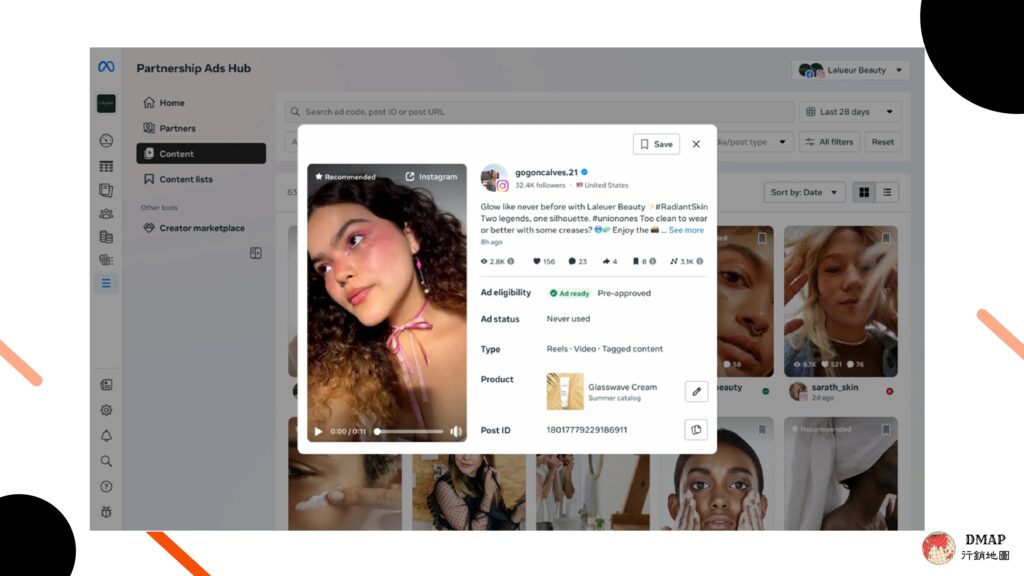Open the notifications bell in the sidebar

106,436
